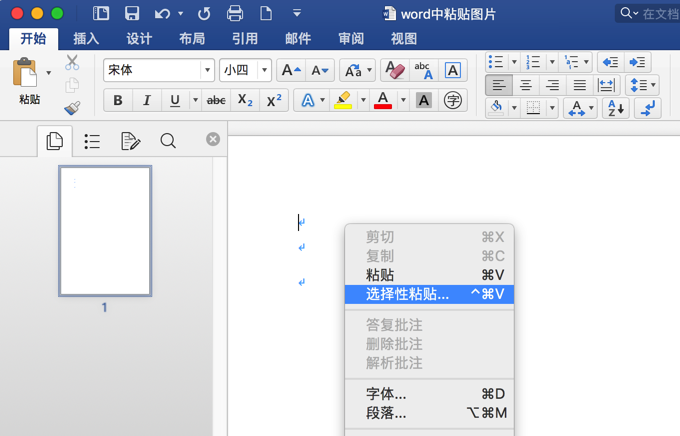This screenshot has height=436, width=680.
Task: Toggle character shading gray A button
Action: pos(424,100)
